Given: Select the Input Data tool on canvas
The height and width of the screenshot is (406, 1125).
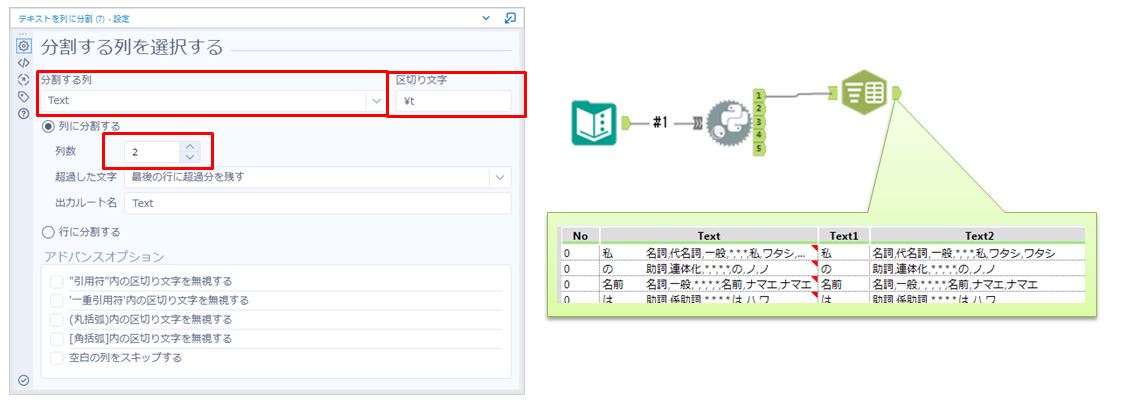Looking at the screenshot, I should 594,122.
